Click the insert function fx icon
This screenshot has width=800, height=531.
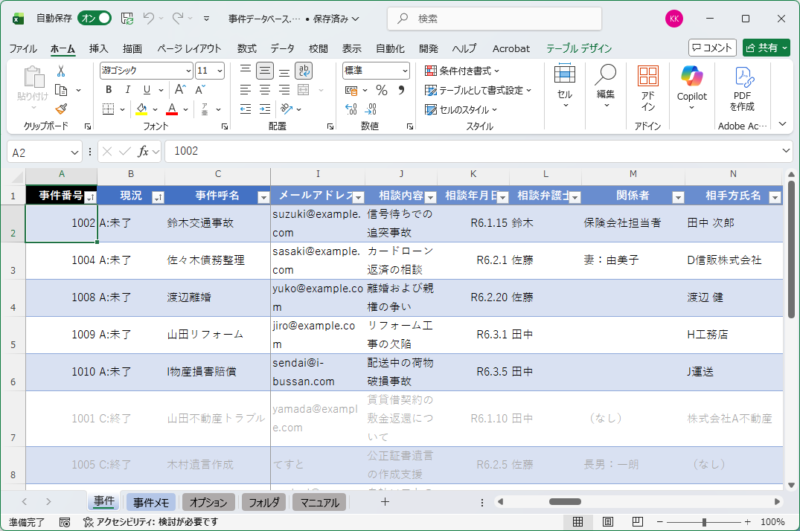[x=145, y=151]
